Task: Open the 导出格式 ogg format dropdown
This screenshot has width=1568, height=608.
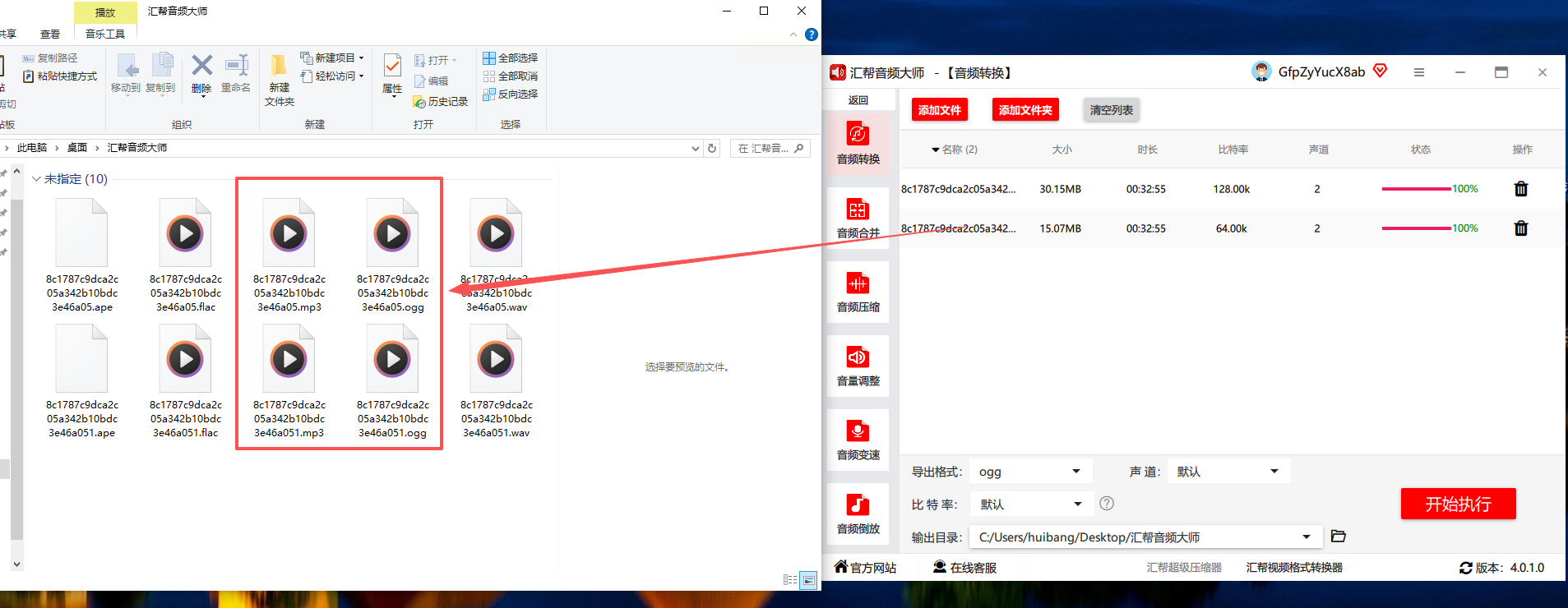Action: tap(1031, 472)
